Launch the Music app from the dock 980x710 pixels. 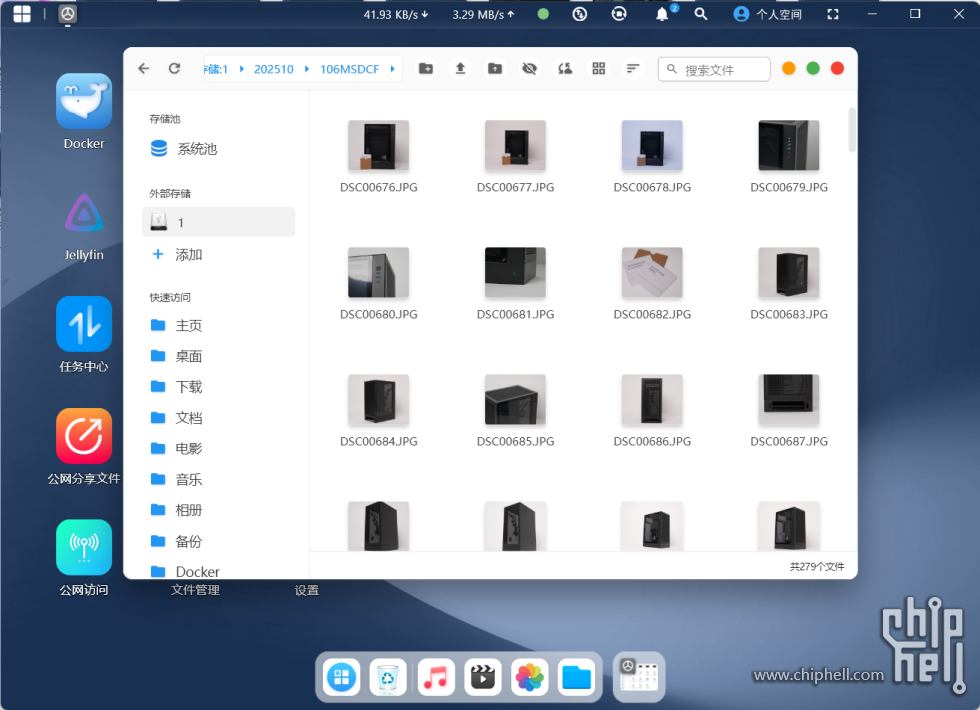435,677
